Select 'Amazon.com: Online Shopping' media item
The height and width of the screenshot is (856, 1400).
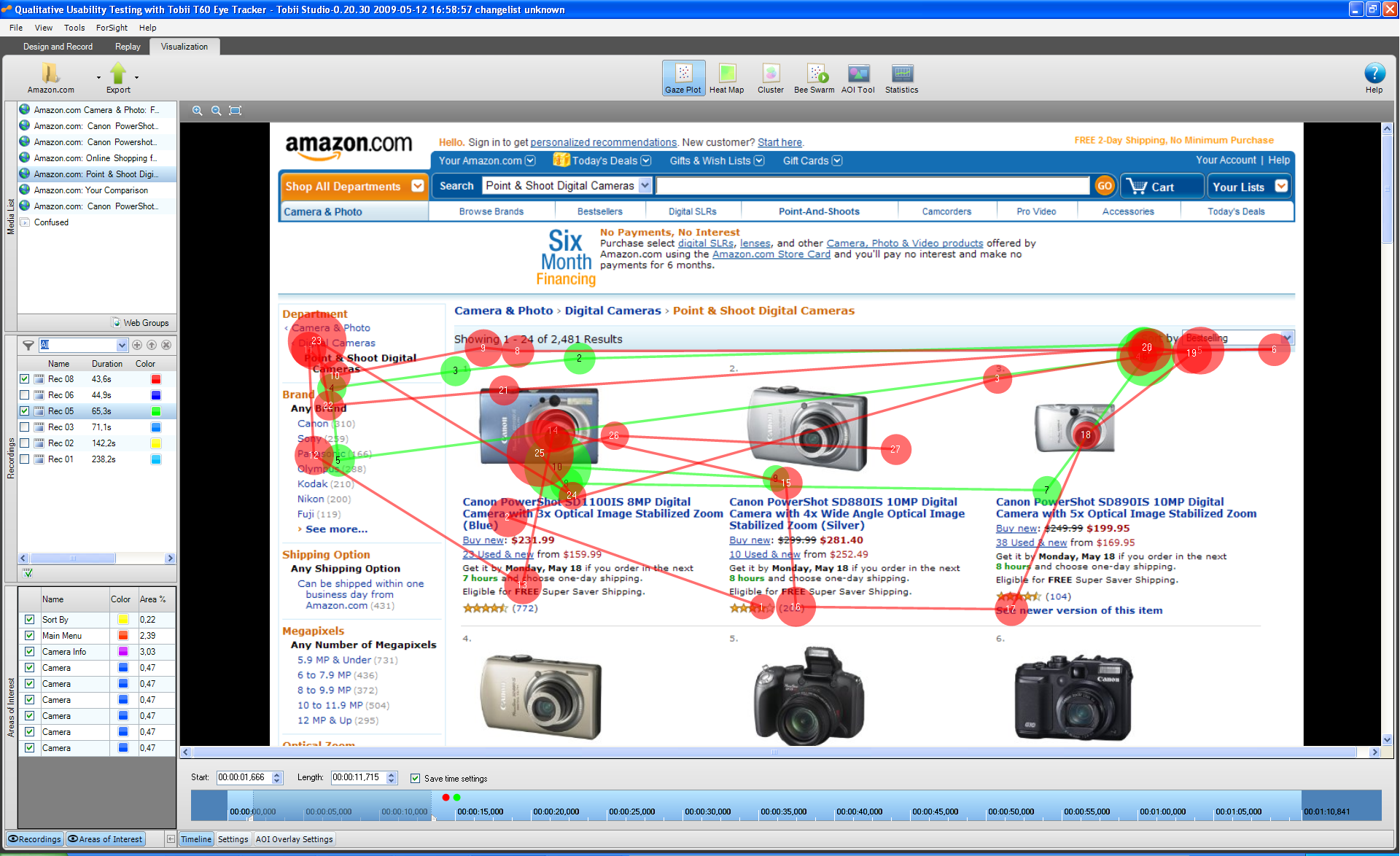pos(96,158)
